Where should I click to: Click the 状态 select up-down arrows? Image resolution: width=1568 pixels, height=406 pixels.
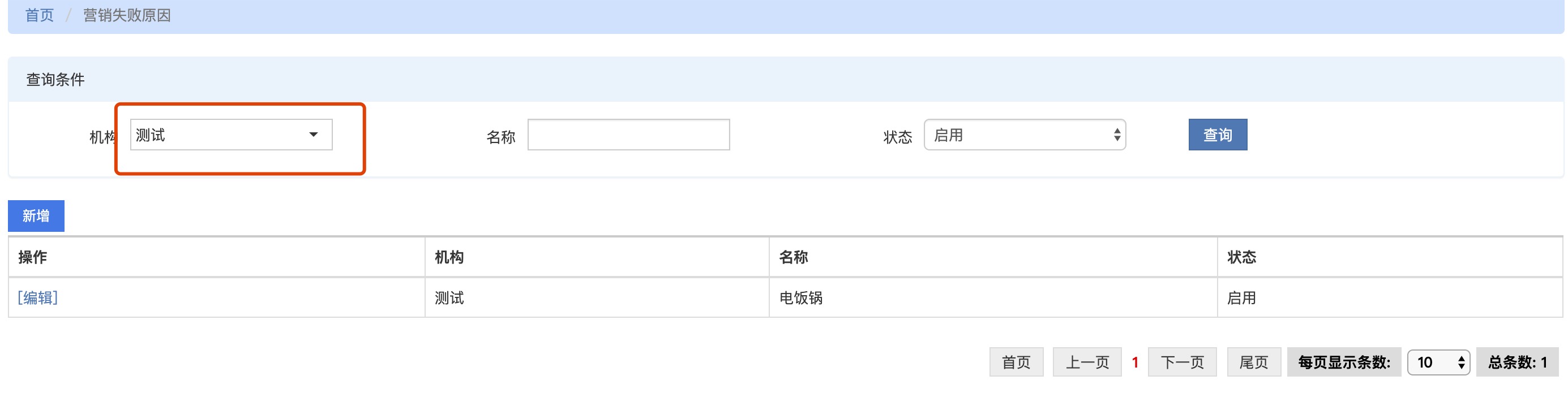point(1116,135)
